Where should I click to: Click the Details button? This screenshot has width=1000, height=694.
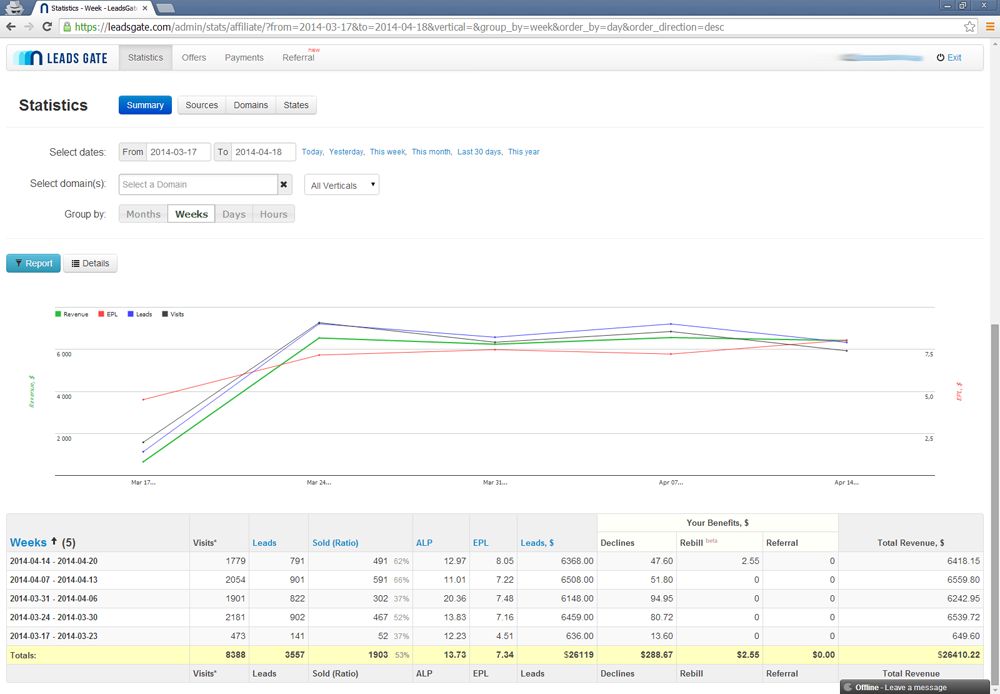coord(90,263)
